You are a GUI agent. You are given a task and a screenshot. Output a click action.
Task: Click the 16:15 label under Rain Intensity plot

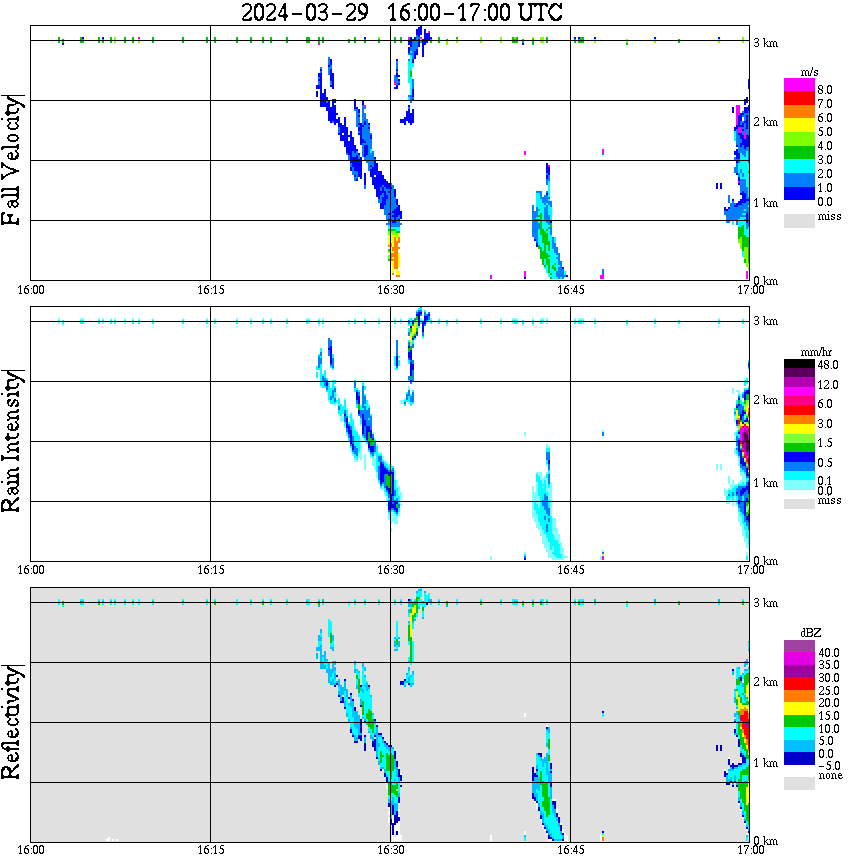point(210,570)
